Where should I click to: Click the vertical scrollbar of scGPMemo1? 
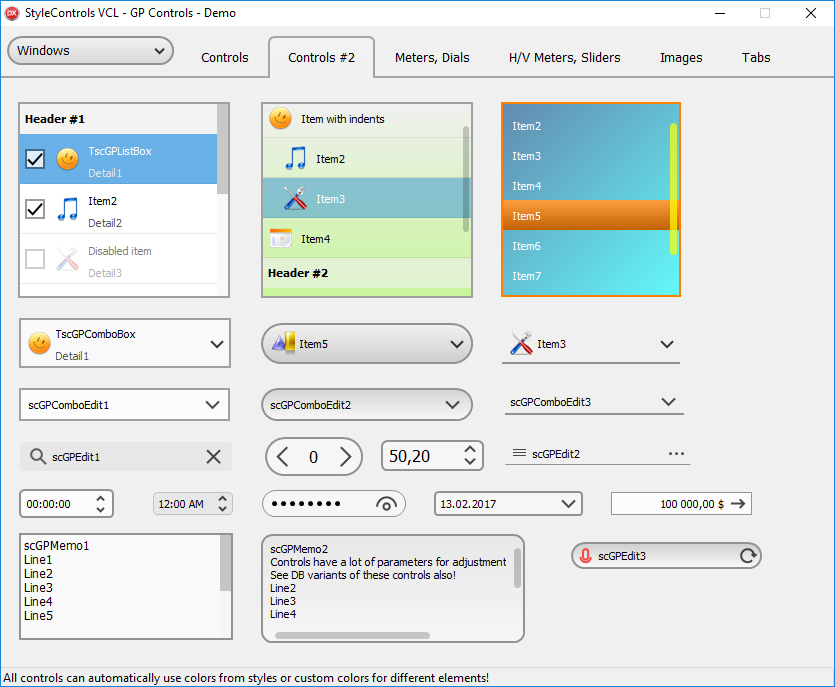click(x=225, y=563)
